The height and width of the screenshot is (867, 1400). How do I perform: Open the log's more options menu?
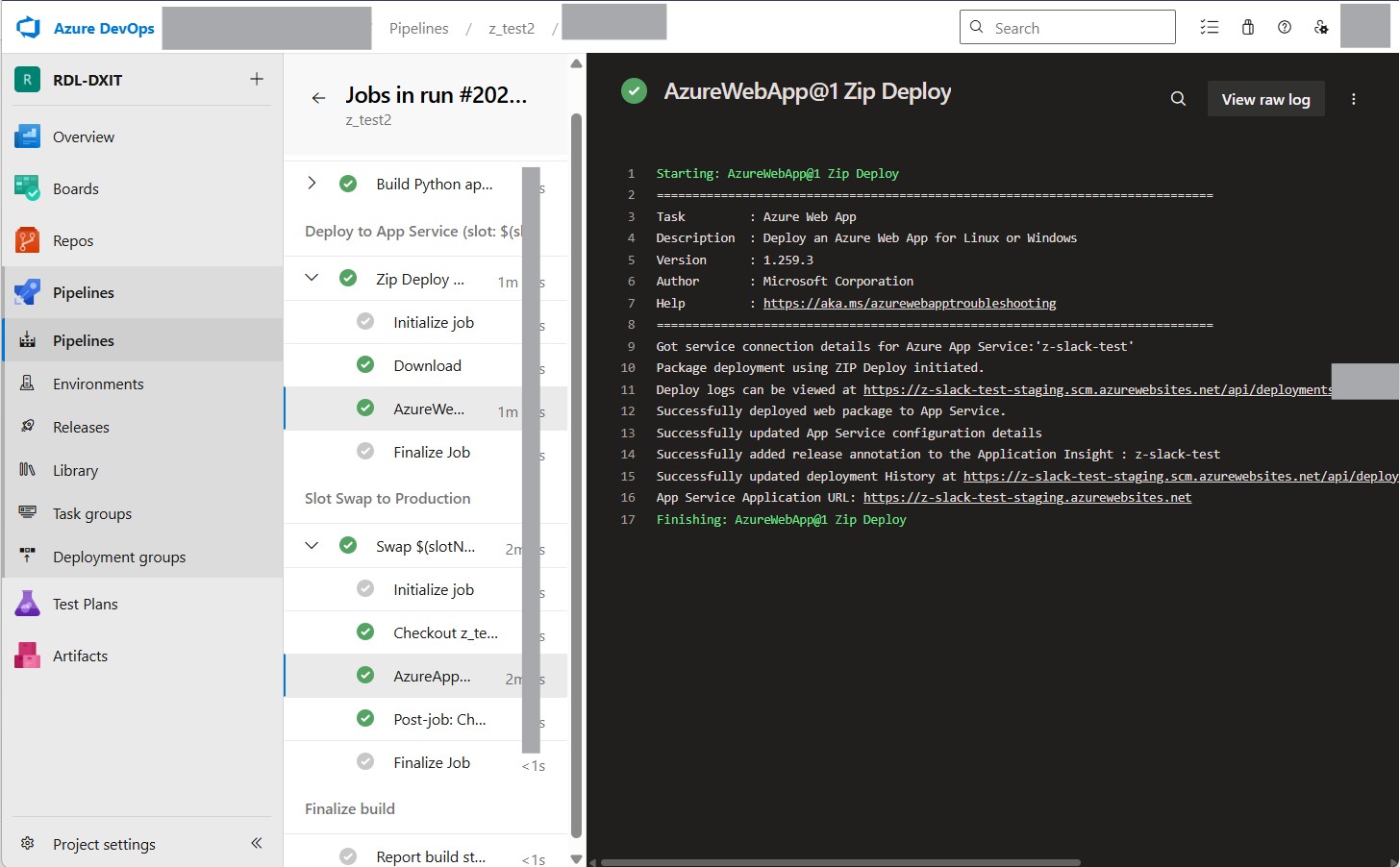click(x=1353, y=99)
